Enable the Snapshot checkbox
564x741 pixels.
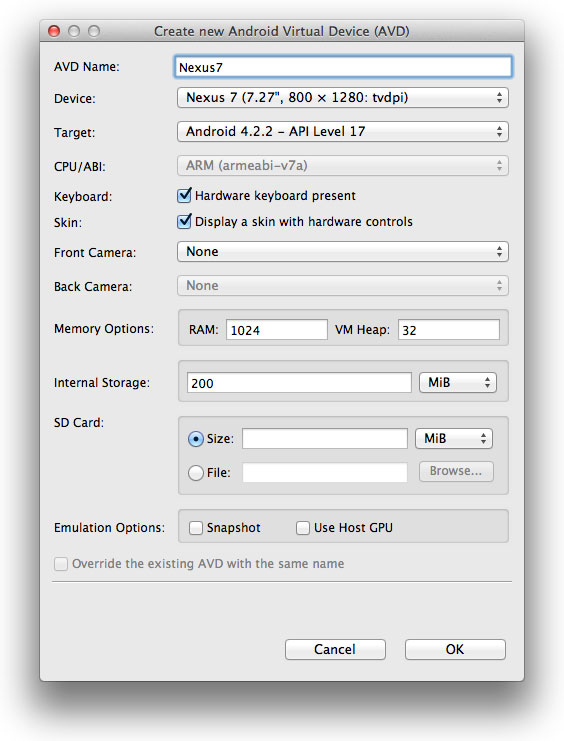tap(196, 528)
